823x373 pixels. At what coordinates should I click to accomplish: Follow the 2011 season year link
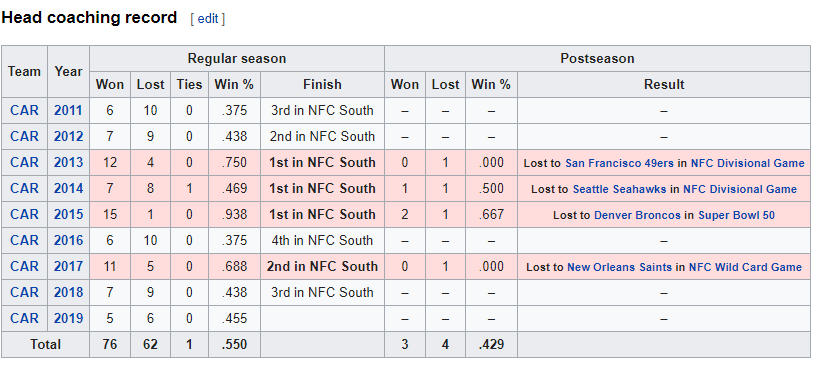coord(68,111)
